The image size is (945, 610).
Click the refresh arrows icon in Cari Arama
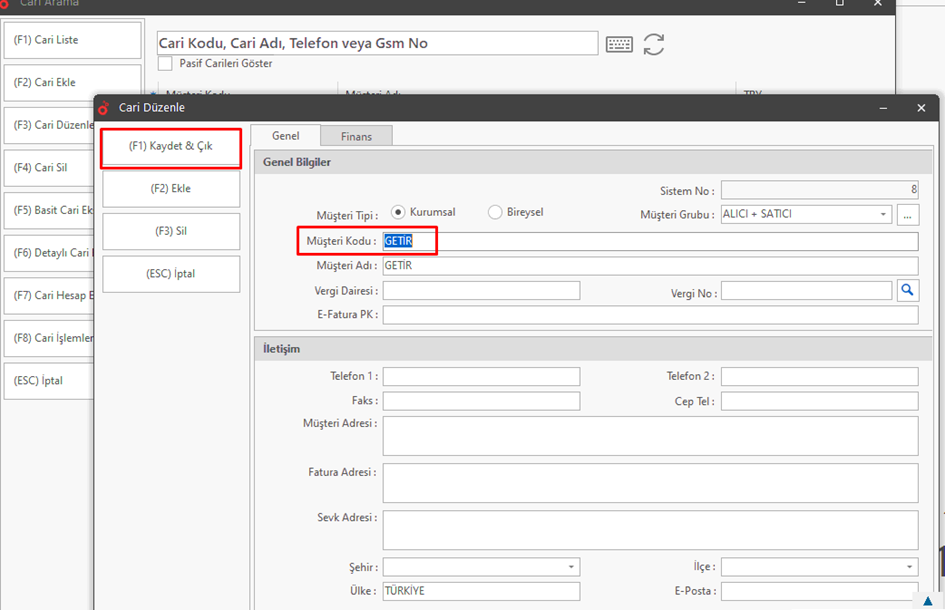pyautogui.click(x=654, y=44)
